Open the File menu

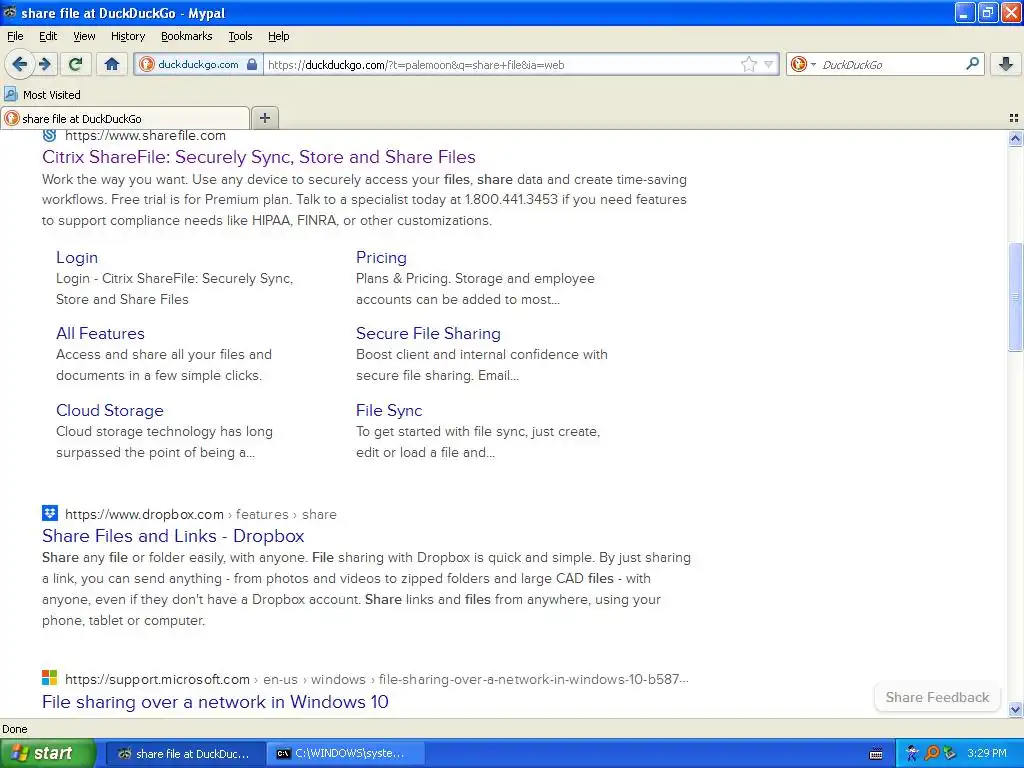click(x=15, y=36)
